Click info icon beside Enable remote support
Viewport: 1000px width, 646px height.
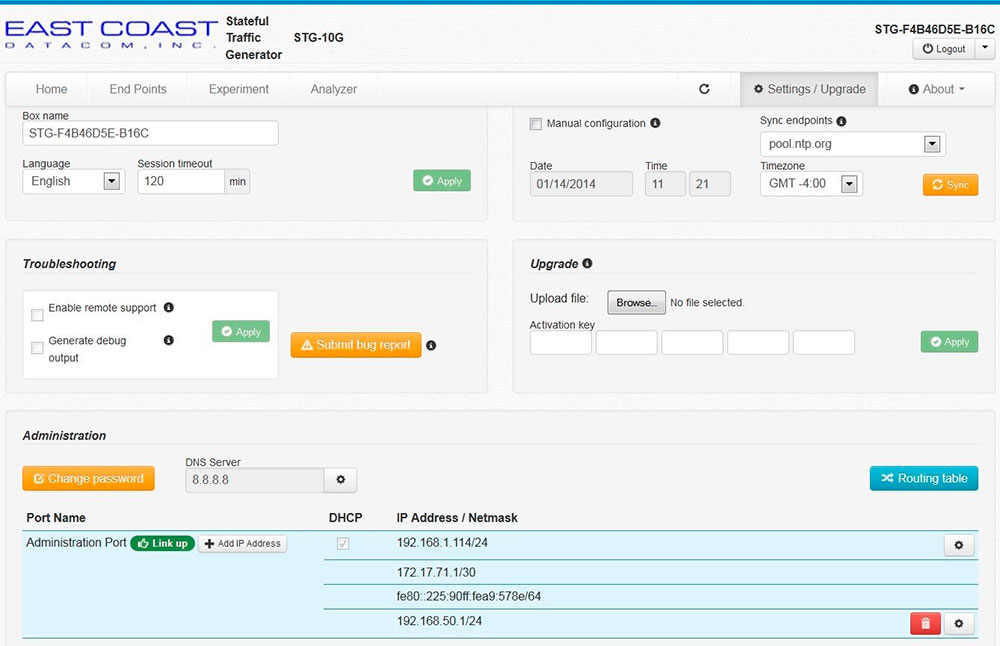[x=169, y=308]
